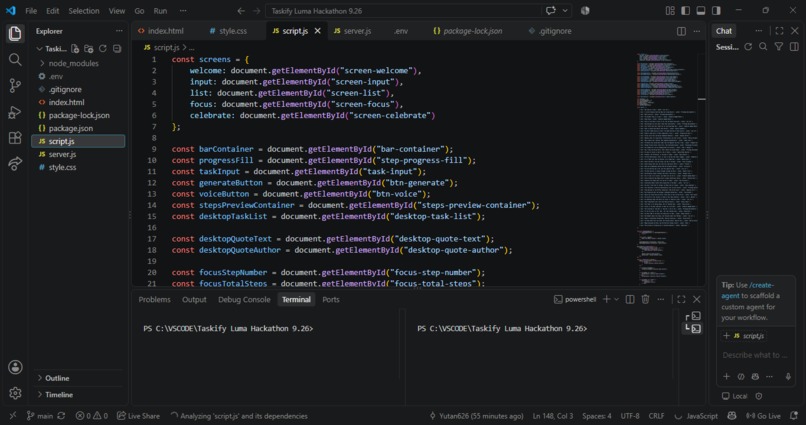This screenshot has height=425, width=806.
Task: Refresh the chat sessions list
Action: pyautogui.click(x=748, y=47)
